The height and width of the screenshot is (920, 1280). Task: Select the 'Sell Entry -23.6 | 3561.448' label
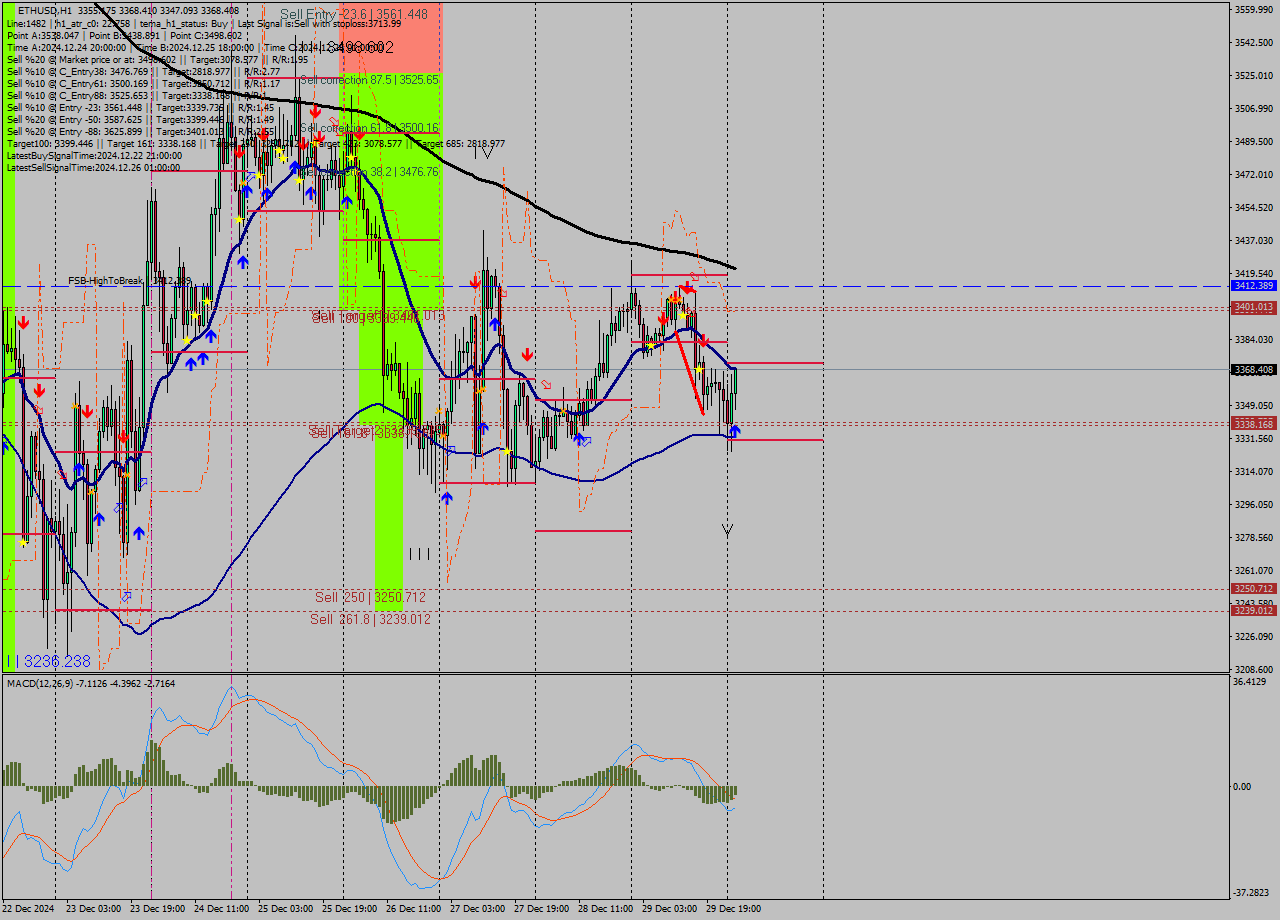click(x=354, y=14)
